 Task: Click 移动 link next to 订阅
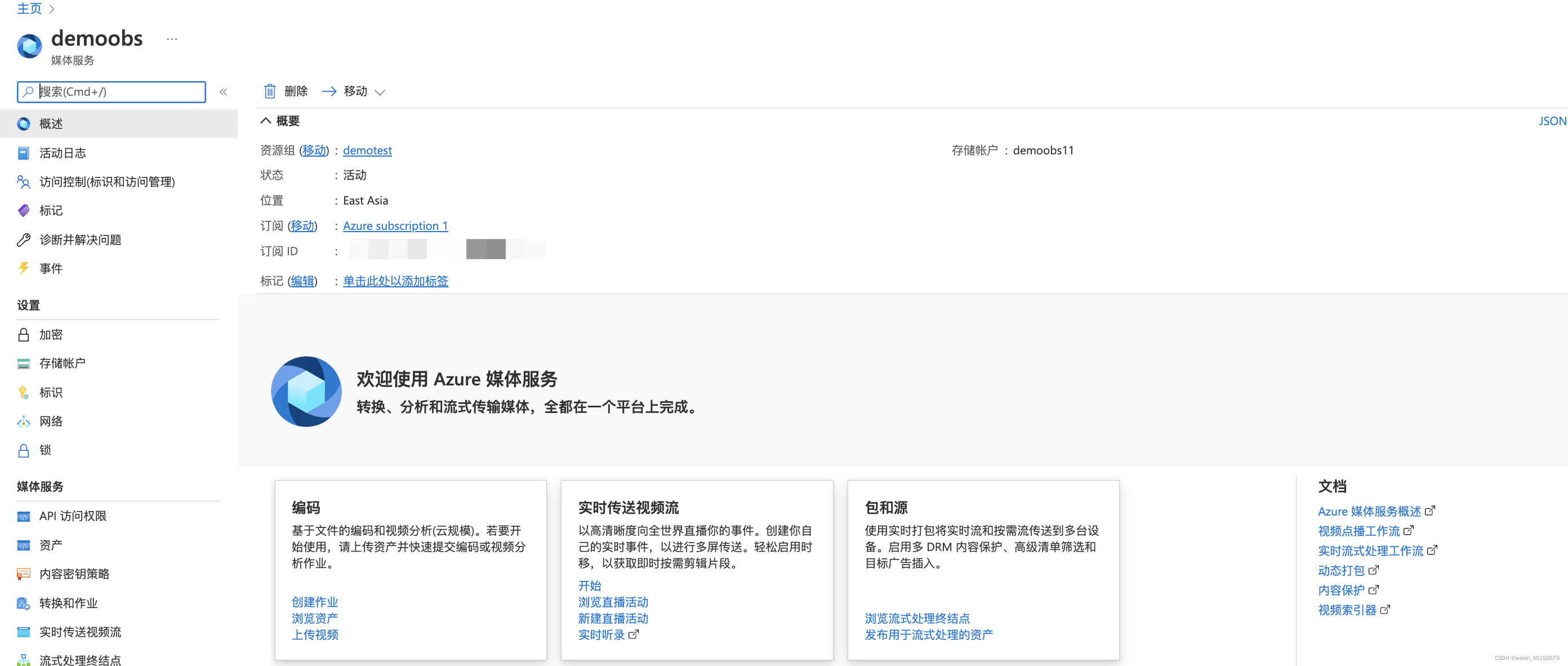pos(302,226)
